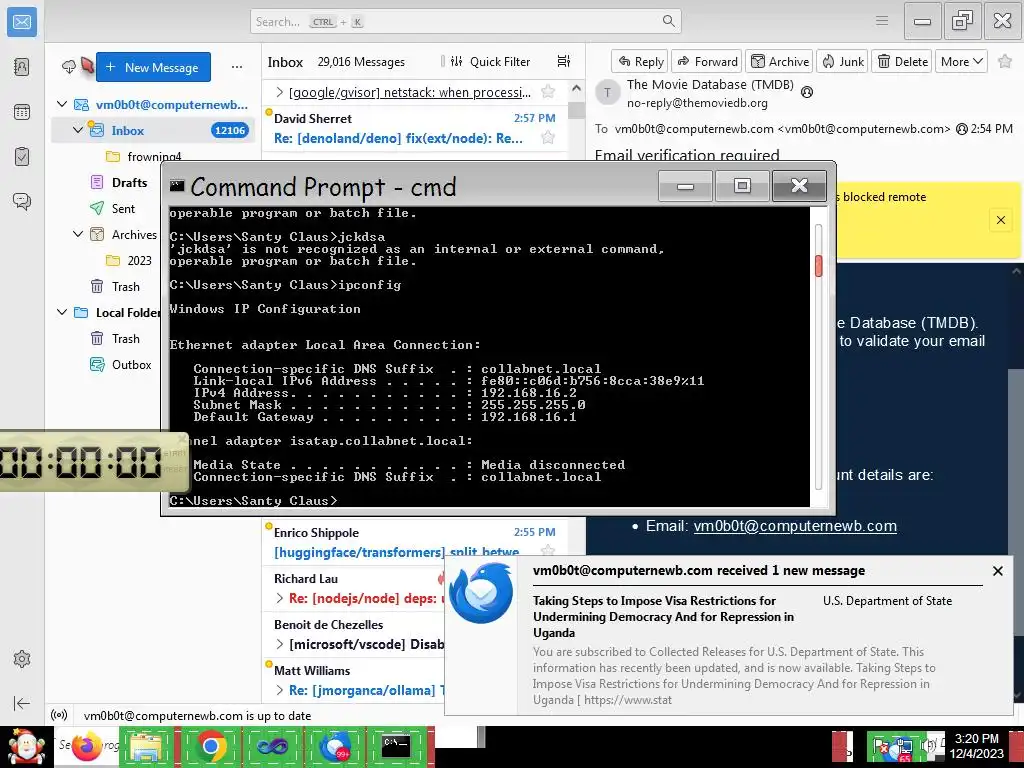The width and height of the screenshot is (1024, 768).
Task: Open the vm0b0t@computernewb.com email link
Action: pos(795,526)
